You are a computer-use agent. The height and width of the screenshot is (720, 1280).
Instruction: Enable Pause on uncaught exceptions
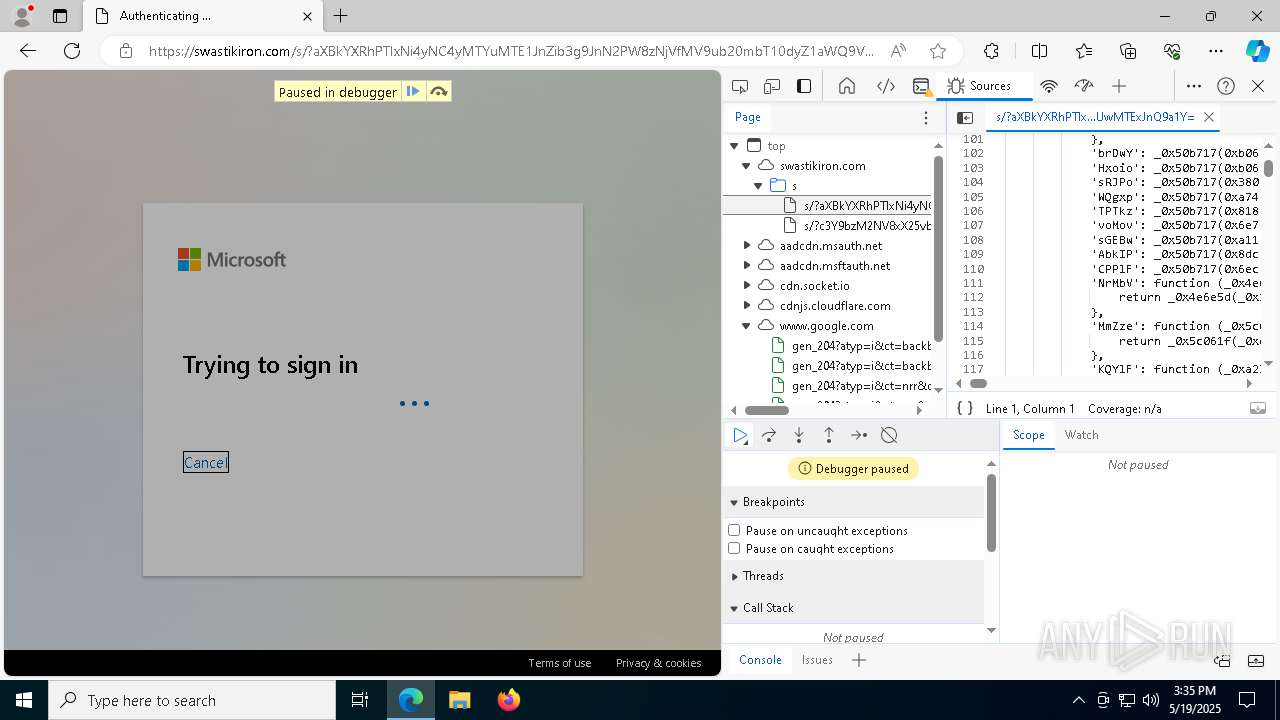(734, 530)
